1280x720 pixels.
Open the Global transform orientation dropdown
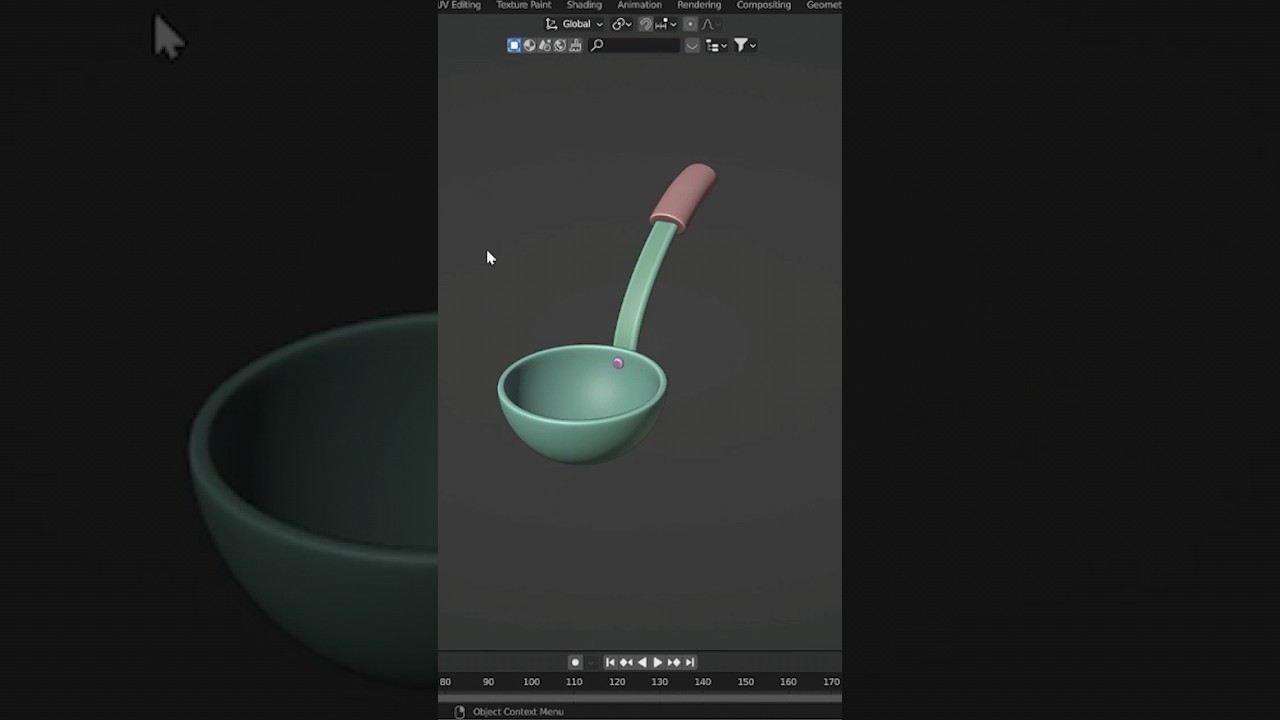click(574, 24)
